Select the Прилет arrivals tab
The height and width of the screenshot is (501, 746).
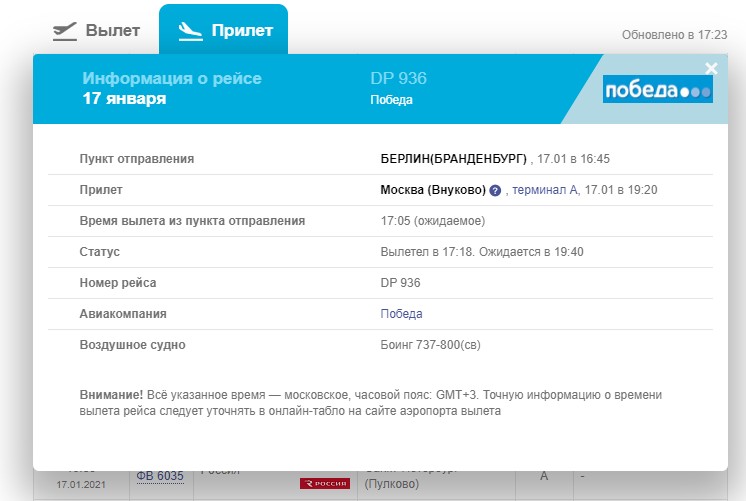(x=223, y=29)
